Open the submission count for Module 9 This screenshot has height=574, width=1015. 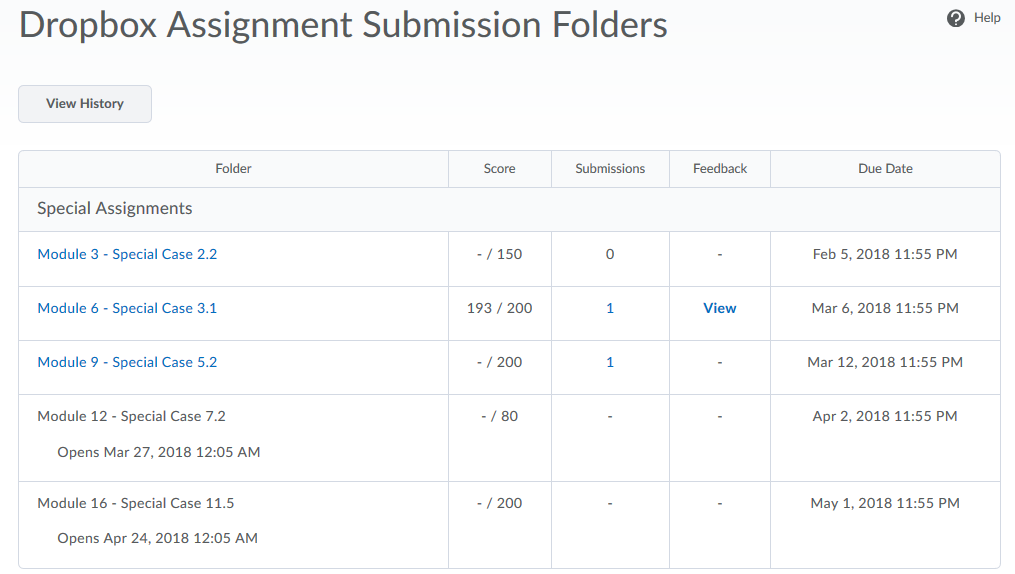(x=610, y=362)
